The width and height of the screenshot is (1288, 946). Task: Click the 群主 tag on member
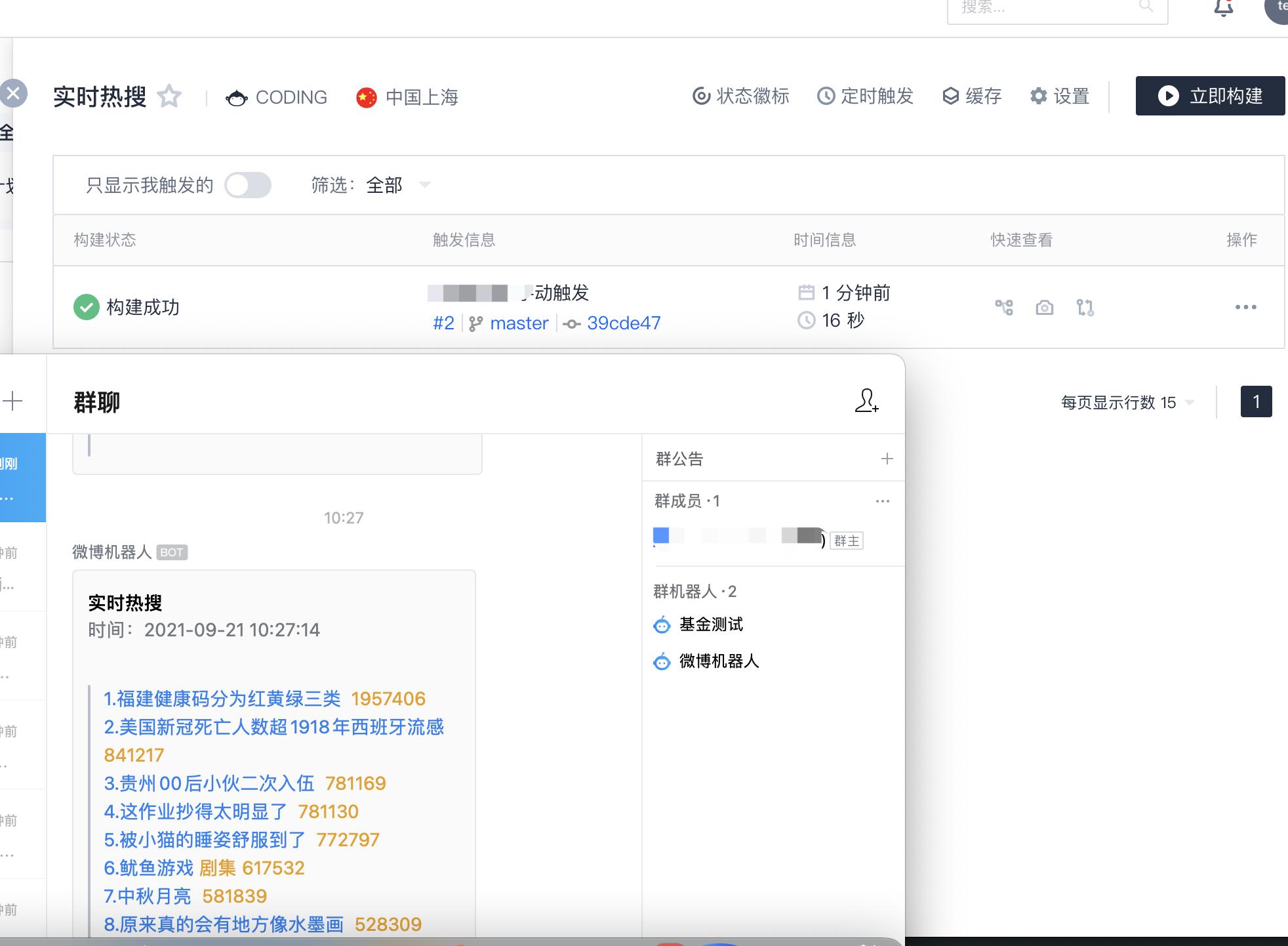pos(847,541)
